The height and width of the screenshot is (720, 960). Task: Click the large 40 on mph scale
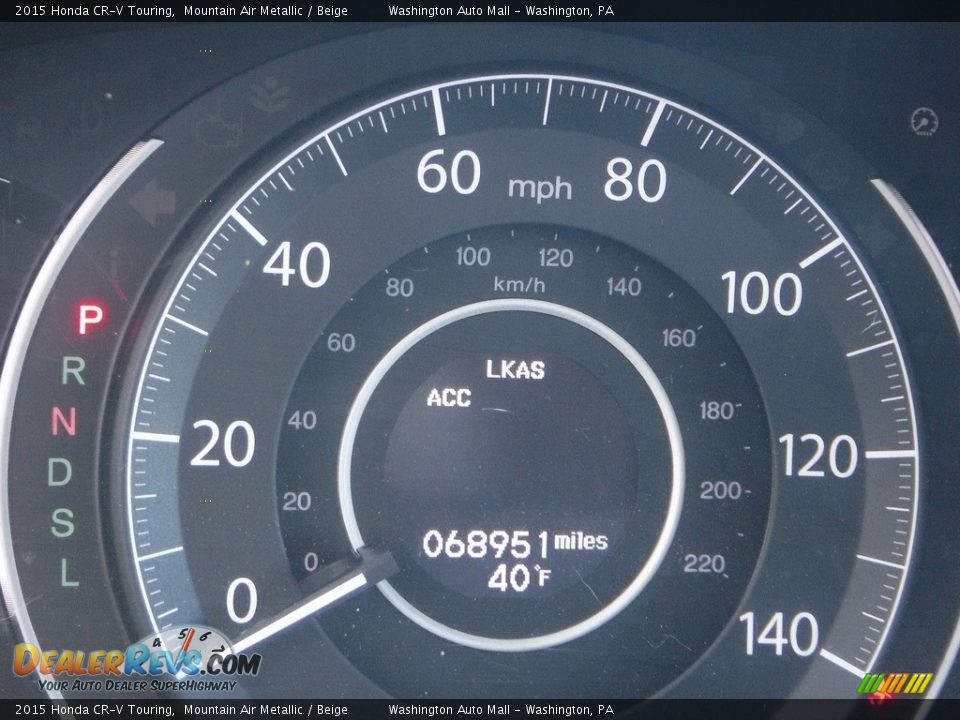pos(297,264)
